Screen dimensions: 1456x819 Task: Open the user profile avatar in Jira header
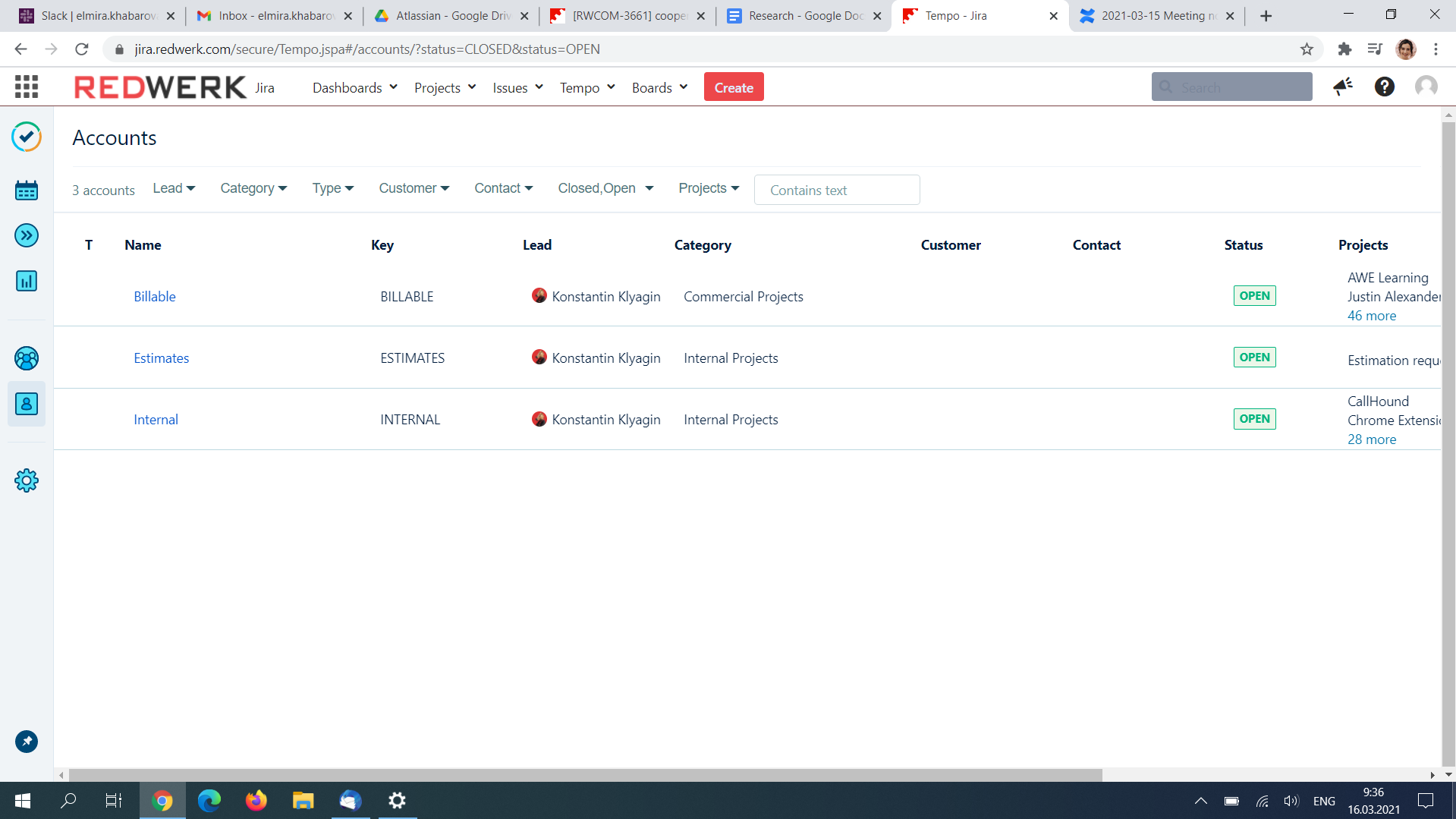[1426, 87]
